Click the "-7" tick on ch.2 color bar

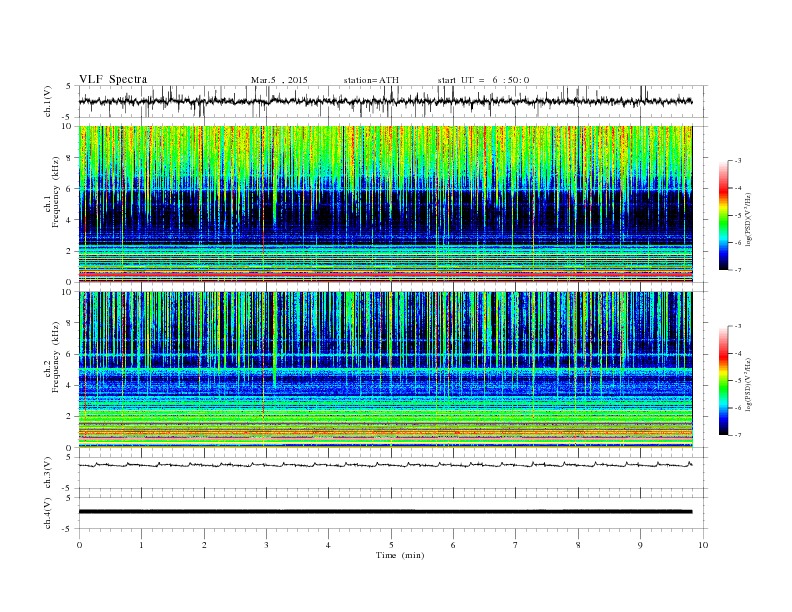(737, 435)
